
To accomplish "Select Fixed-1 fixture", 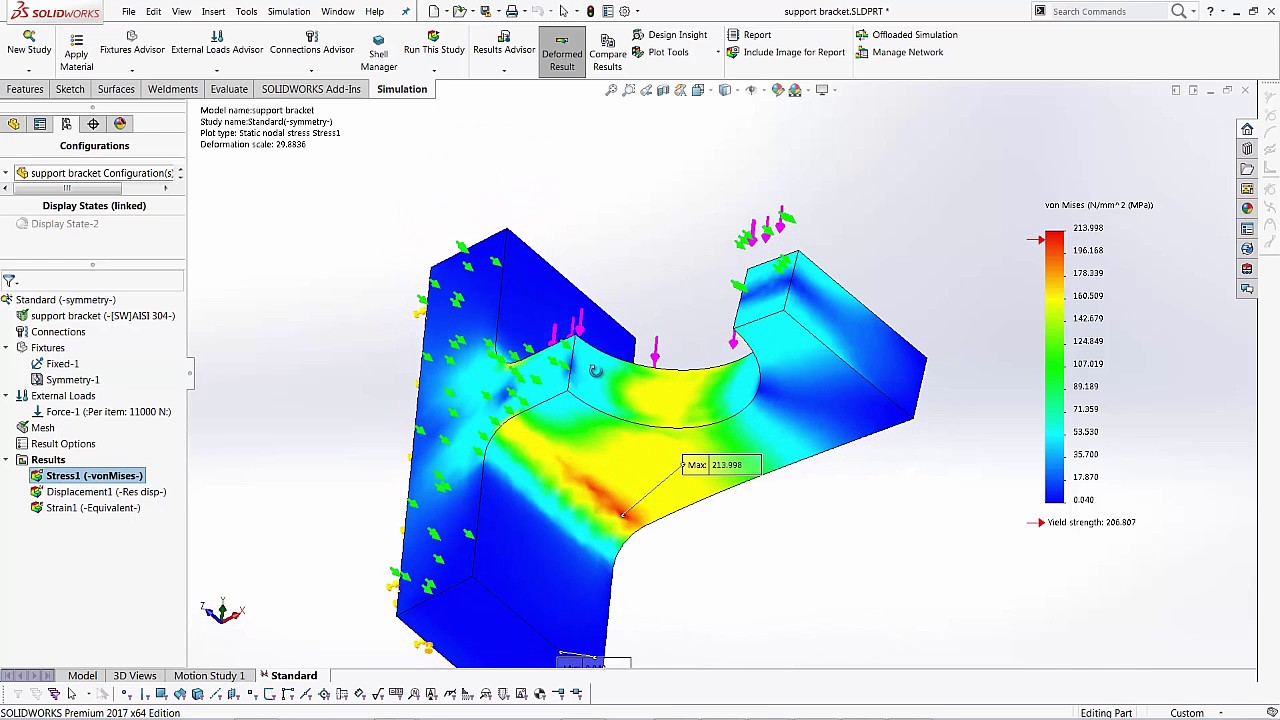I will coord(54,364).
